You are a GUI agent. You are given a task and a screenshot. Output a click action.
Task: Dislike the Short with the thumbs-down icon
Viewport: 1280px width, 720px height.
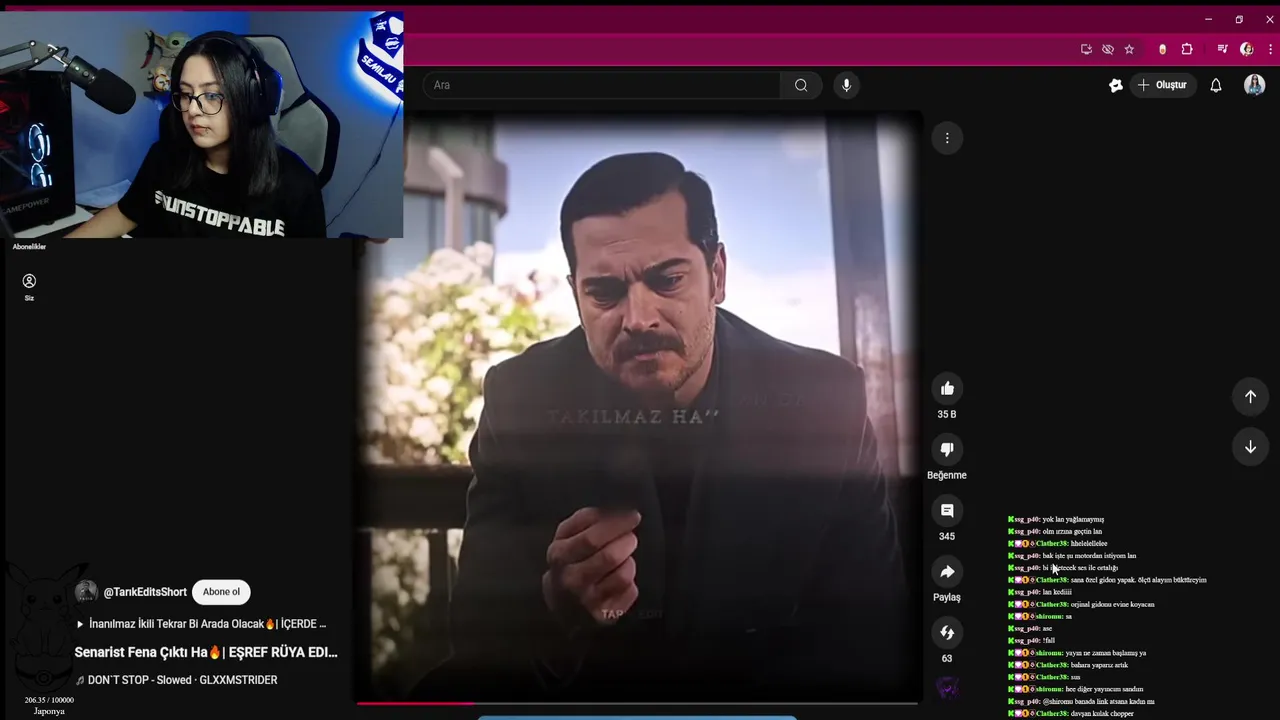pyautogui.click(x=947, y=449)
